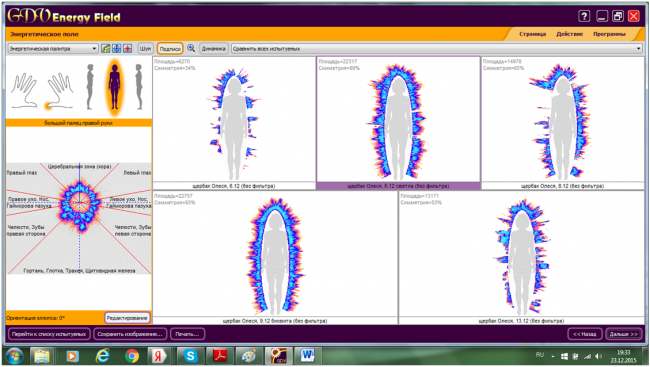Click the Ориентация эллипса: 0° label
The image size is (650, 367).
coord(35,318)
